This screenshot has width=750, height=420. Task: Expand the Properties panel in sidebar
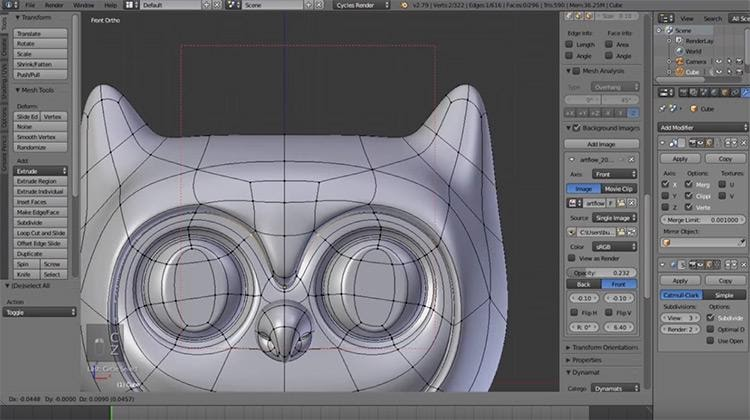pyautogui.click(x=584, y=360)
